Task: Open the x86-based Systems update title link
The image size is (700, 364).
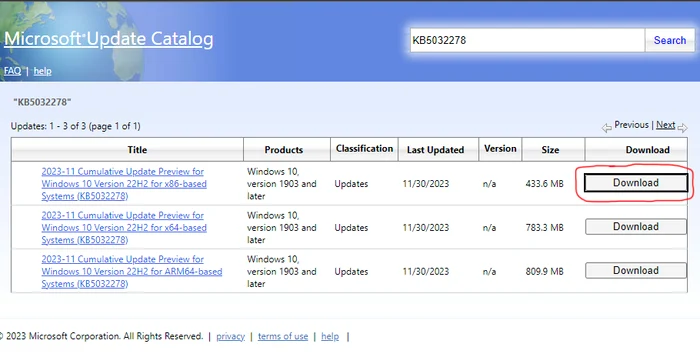Action: click(124, 184)
